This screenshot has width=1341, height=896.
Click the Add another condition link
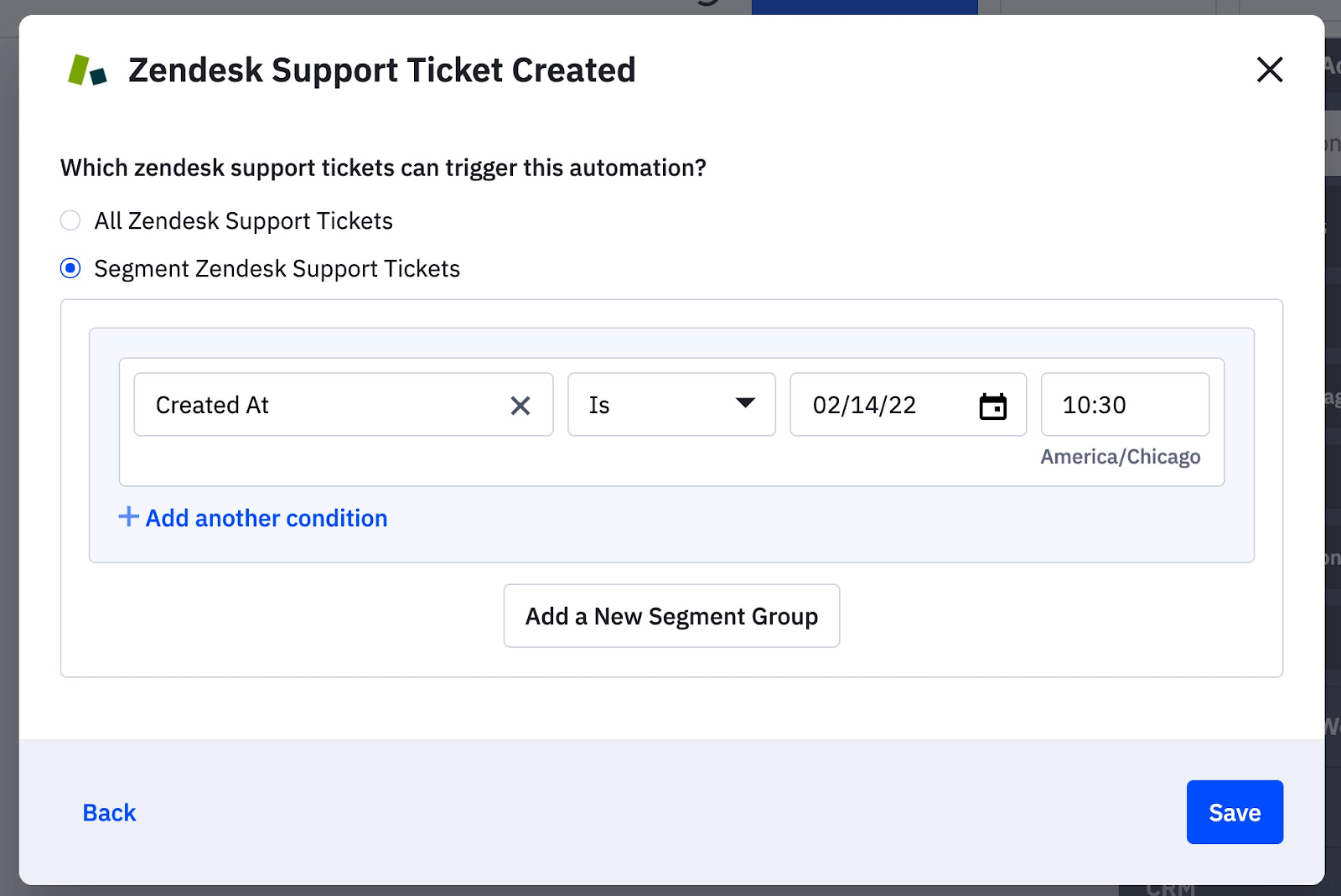pos(267,518)
